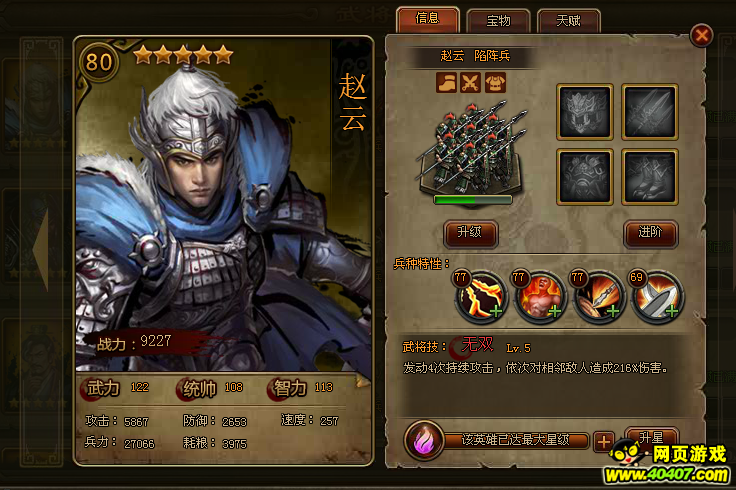Open the empty weapon equipment slot
This screenshot has height=490, width=736.
pos(650,112)
